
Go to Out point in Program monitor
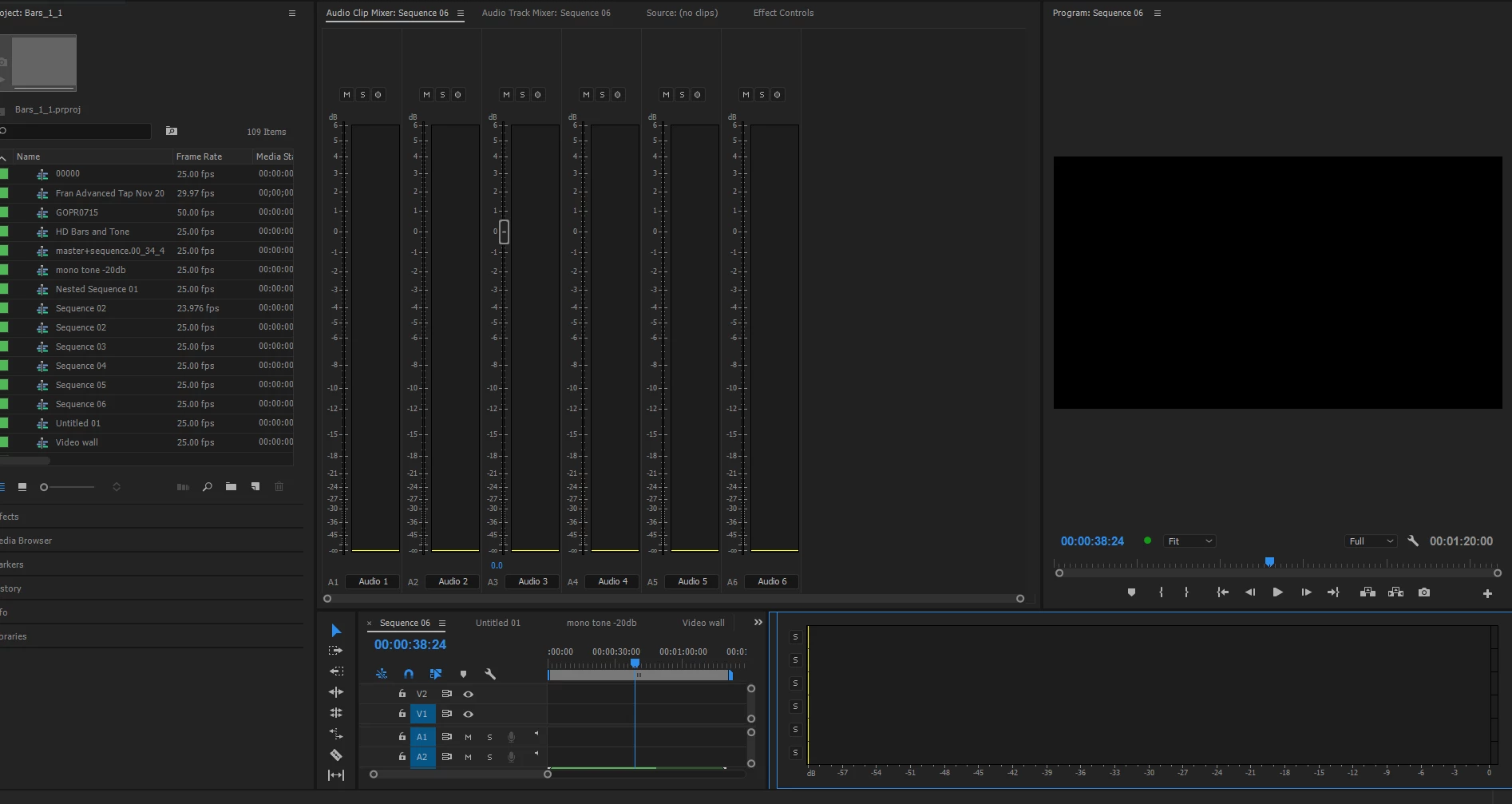tap(1333, 592)
